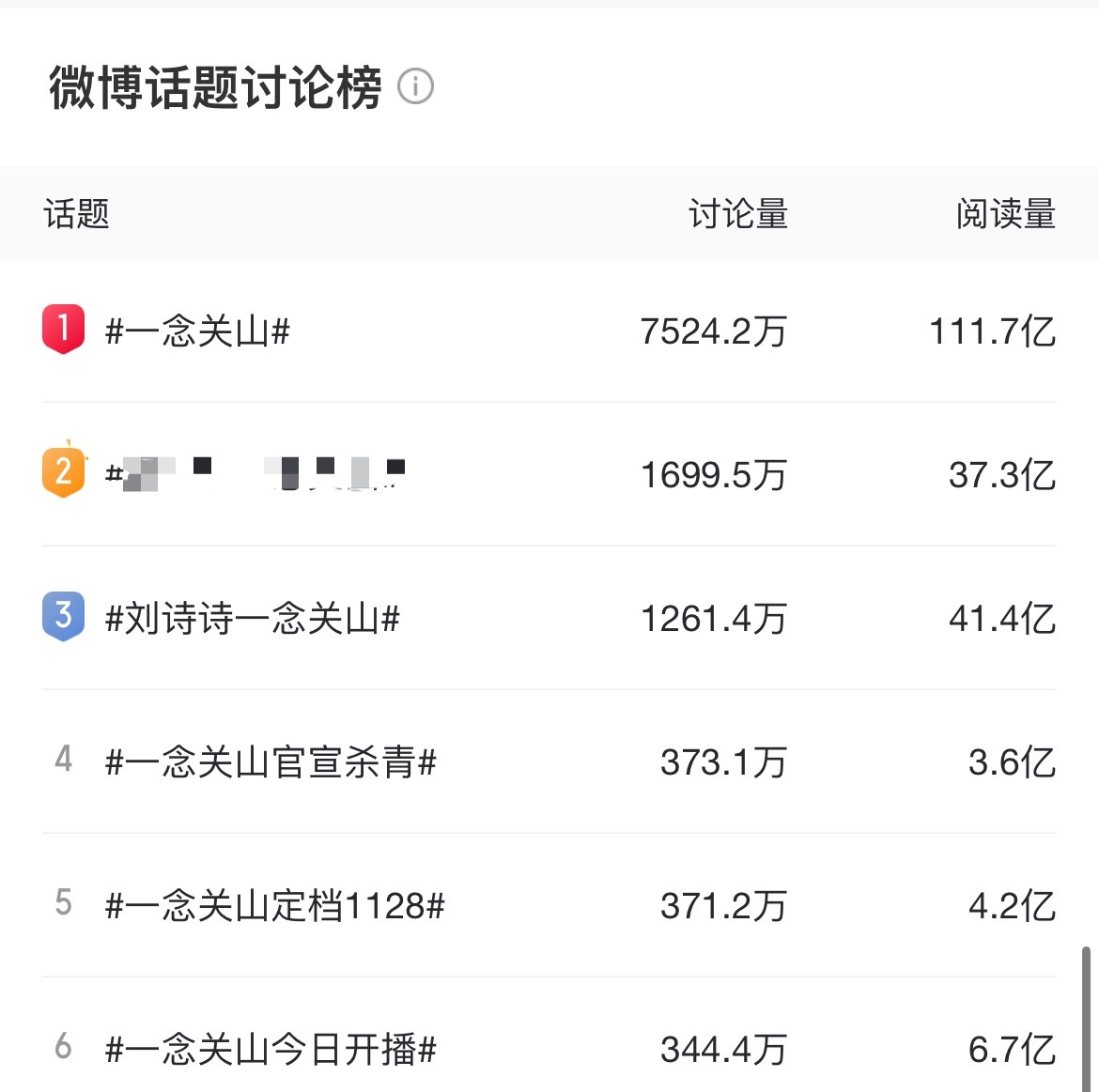
Task: Click the 7524.2万 discussion count
Action: pos(714,331)
